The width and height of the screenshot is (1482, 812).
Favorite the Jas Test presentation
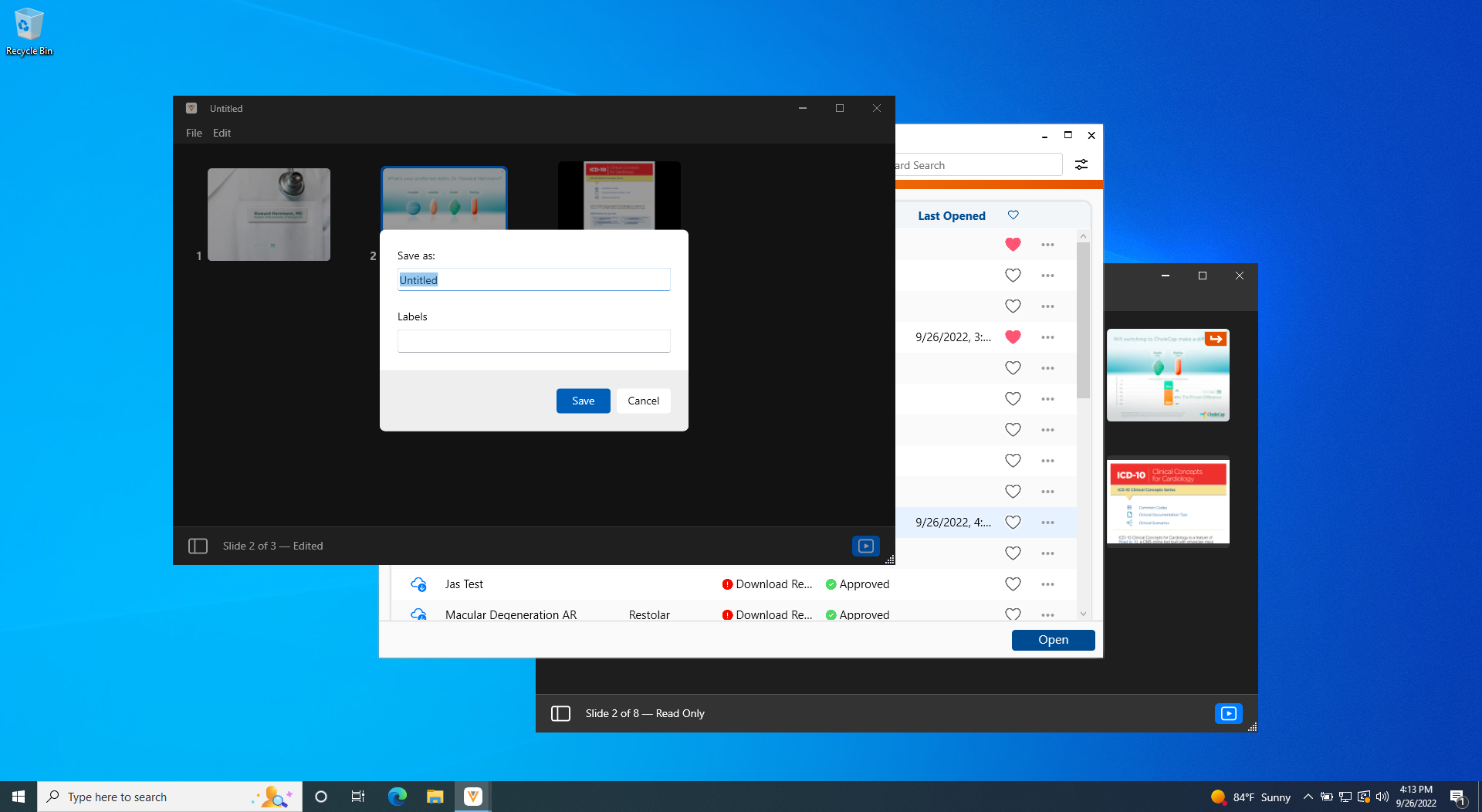point(1013,584)
